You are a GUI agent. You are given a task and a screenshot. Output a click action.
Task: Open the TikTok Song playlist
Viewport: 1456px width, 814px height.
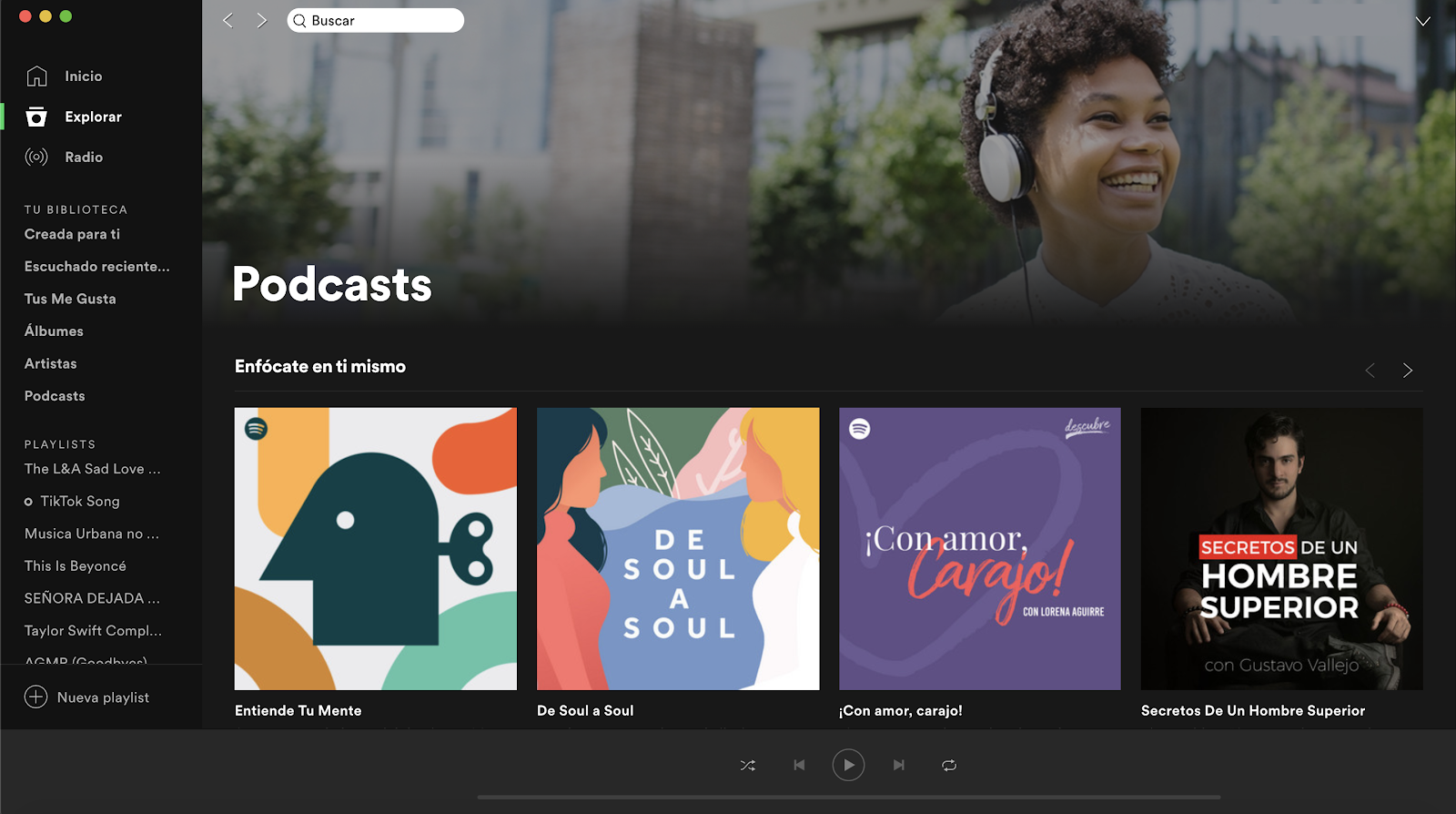click(80, 501)
